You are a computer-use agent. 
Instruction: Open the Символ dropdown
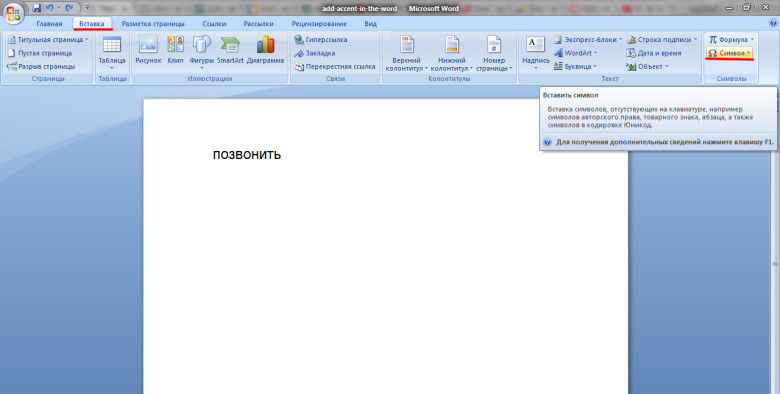[730, 53]
